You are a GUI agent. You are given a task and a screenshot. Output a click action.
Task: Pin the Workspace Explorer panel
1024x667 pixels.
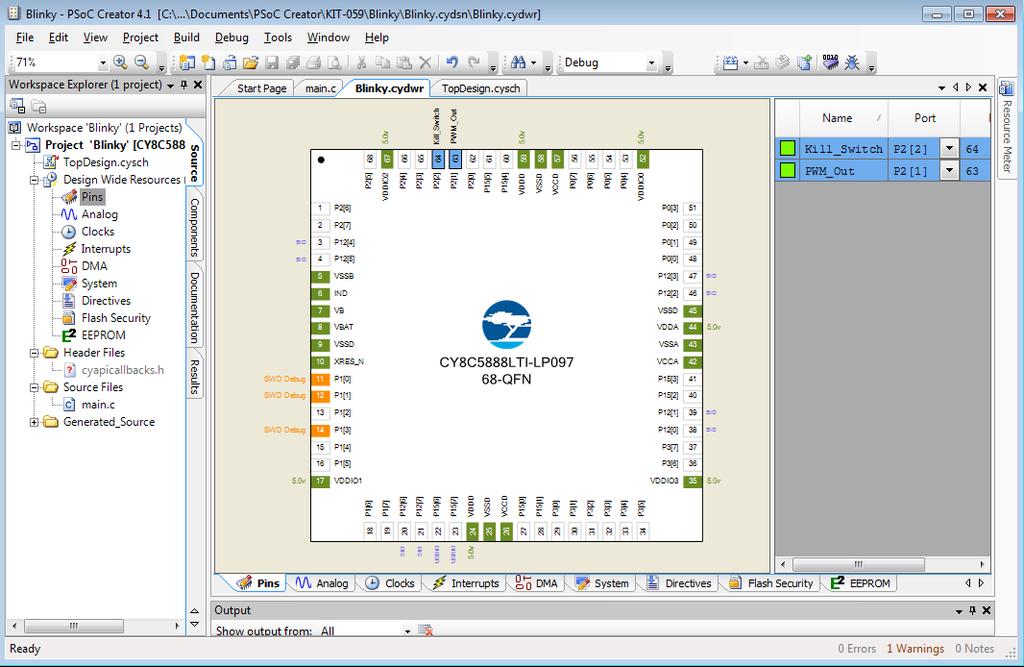[184, 85]
